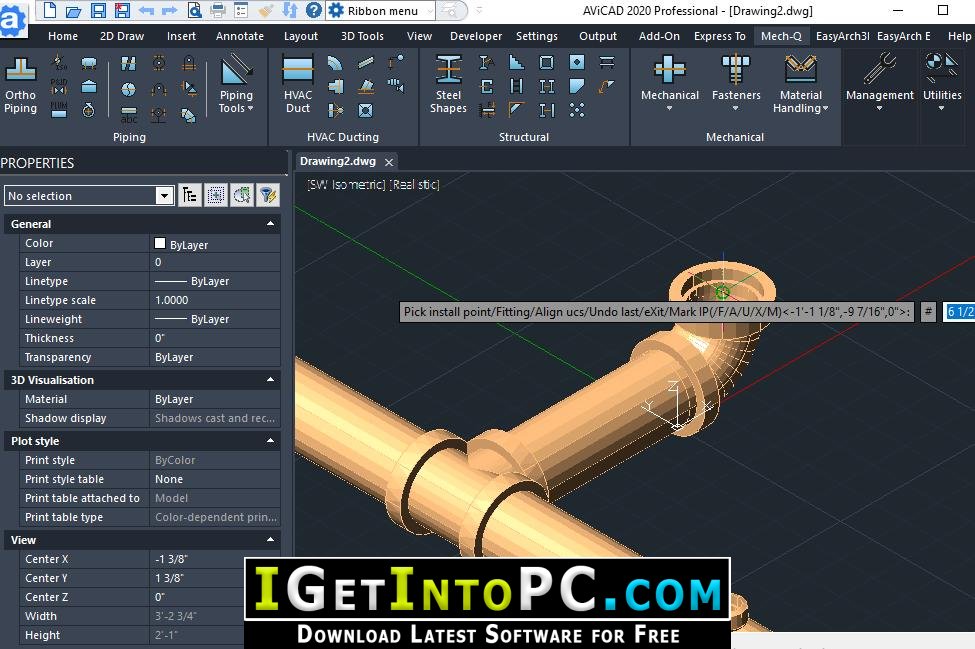Click the Thickness value field

pyautogui.click(x=215, y=338)
